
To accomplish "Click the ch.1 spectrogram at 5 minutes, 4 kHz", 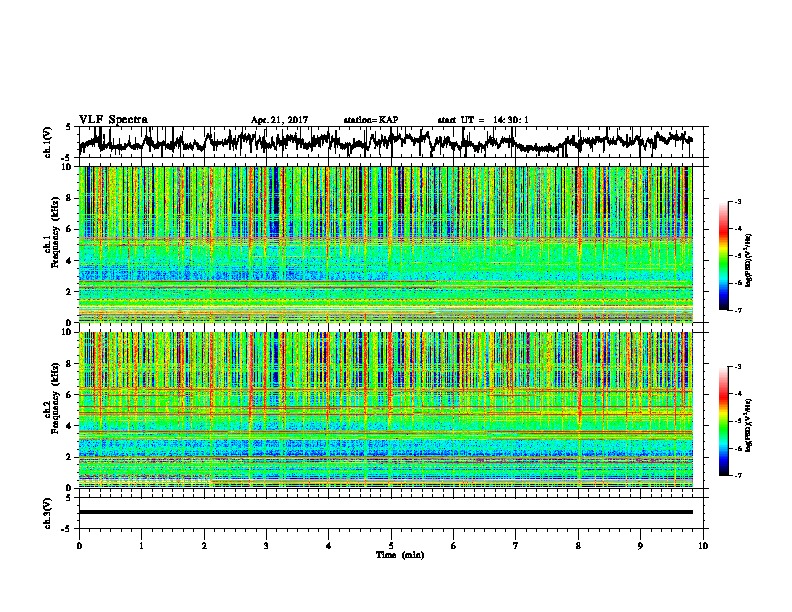I will [391, 261].
